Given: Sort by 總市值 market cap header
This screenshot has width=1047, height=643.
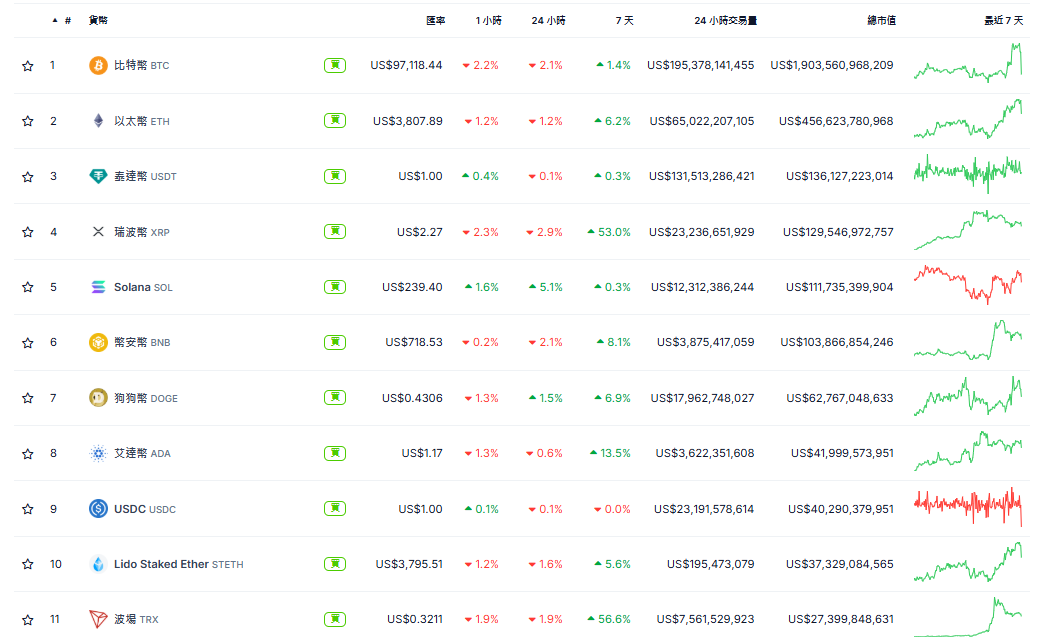Looking at the screenshot, I should pyautogui.click(x=880, y=20).
